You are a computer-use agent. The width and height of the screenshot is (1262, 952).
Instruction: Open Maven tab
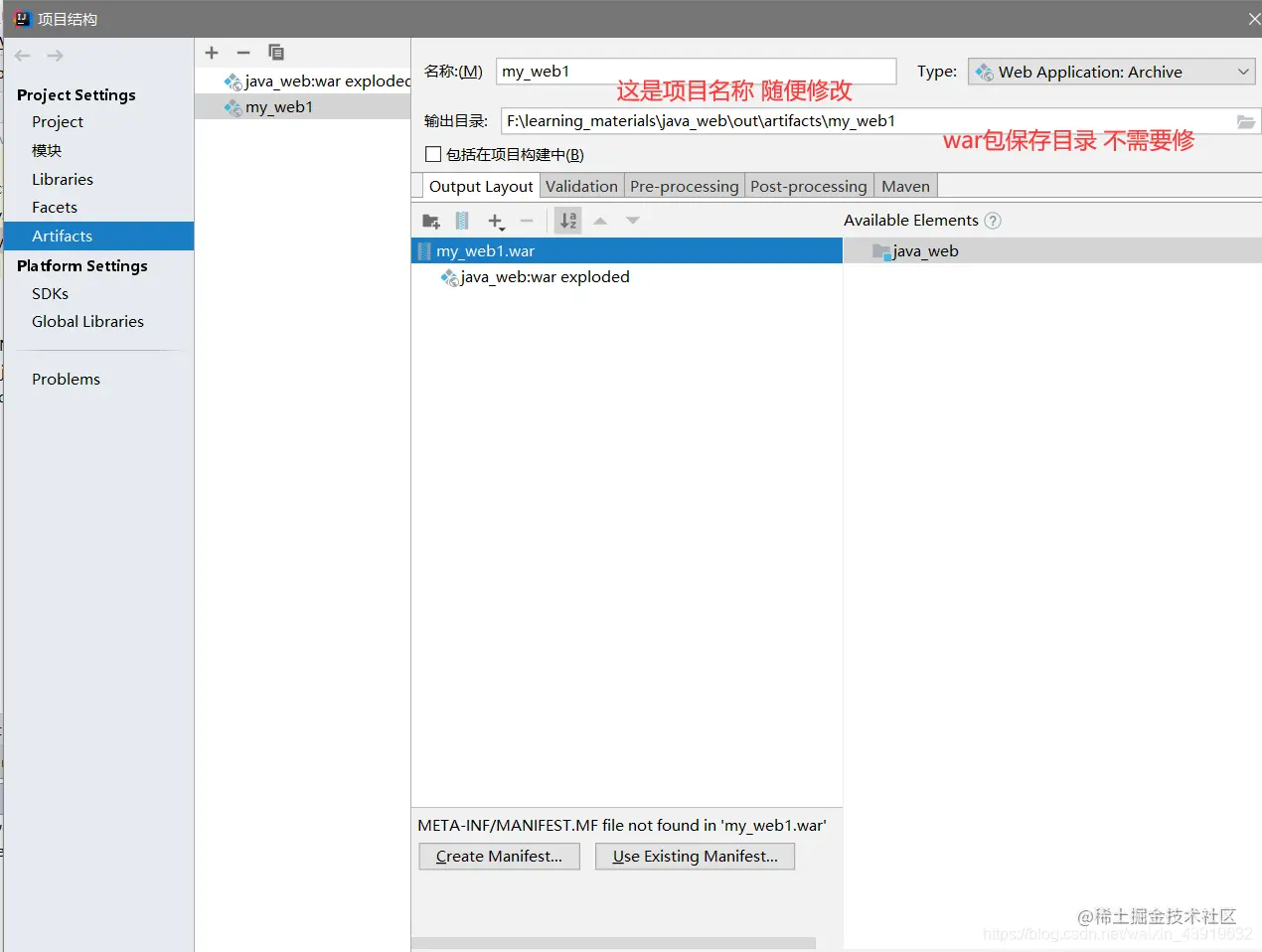tap(905, 187)
